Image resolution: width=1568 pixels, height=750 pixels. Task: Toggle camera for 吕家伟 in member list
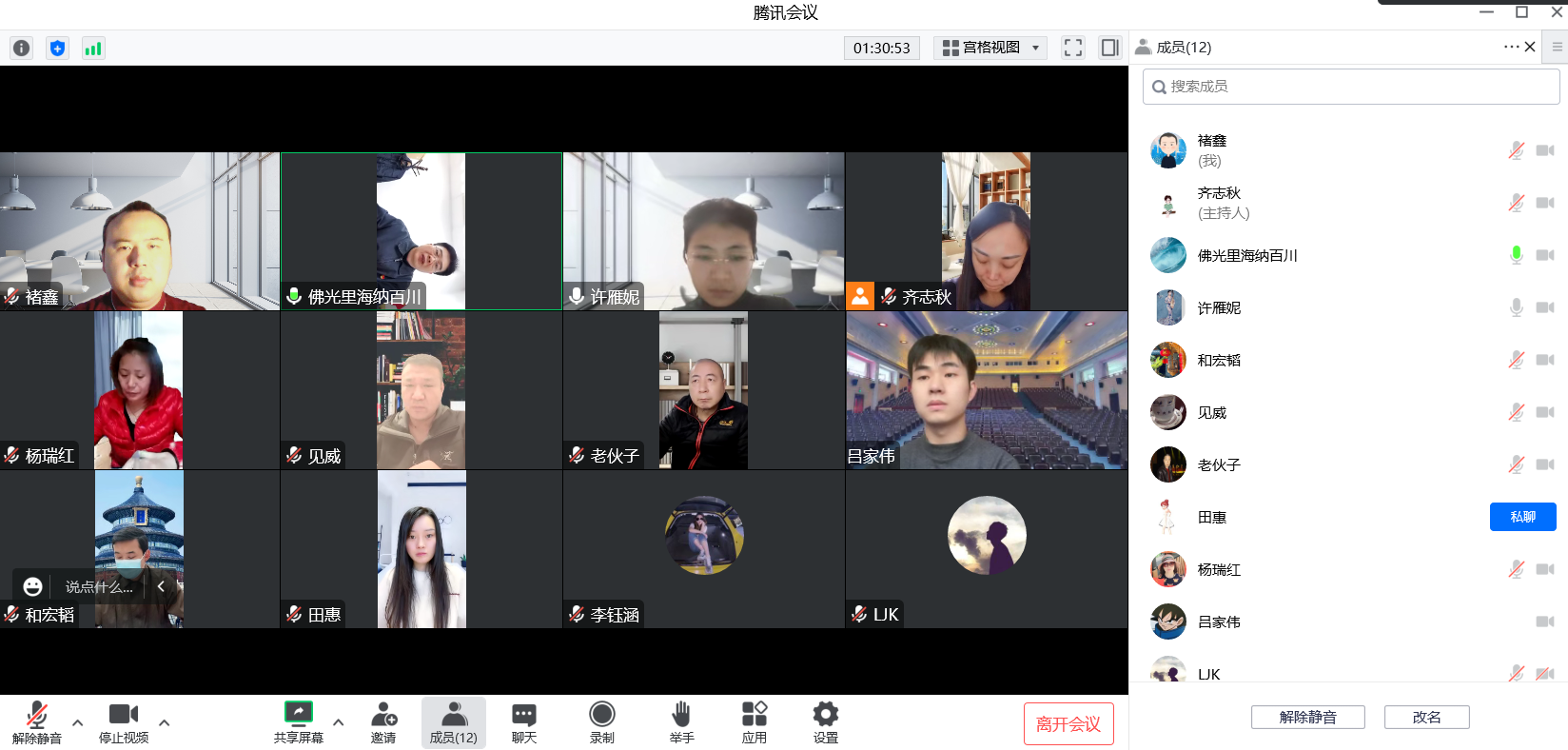(x=1545, y=622)
